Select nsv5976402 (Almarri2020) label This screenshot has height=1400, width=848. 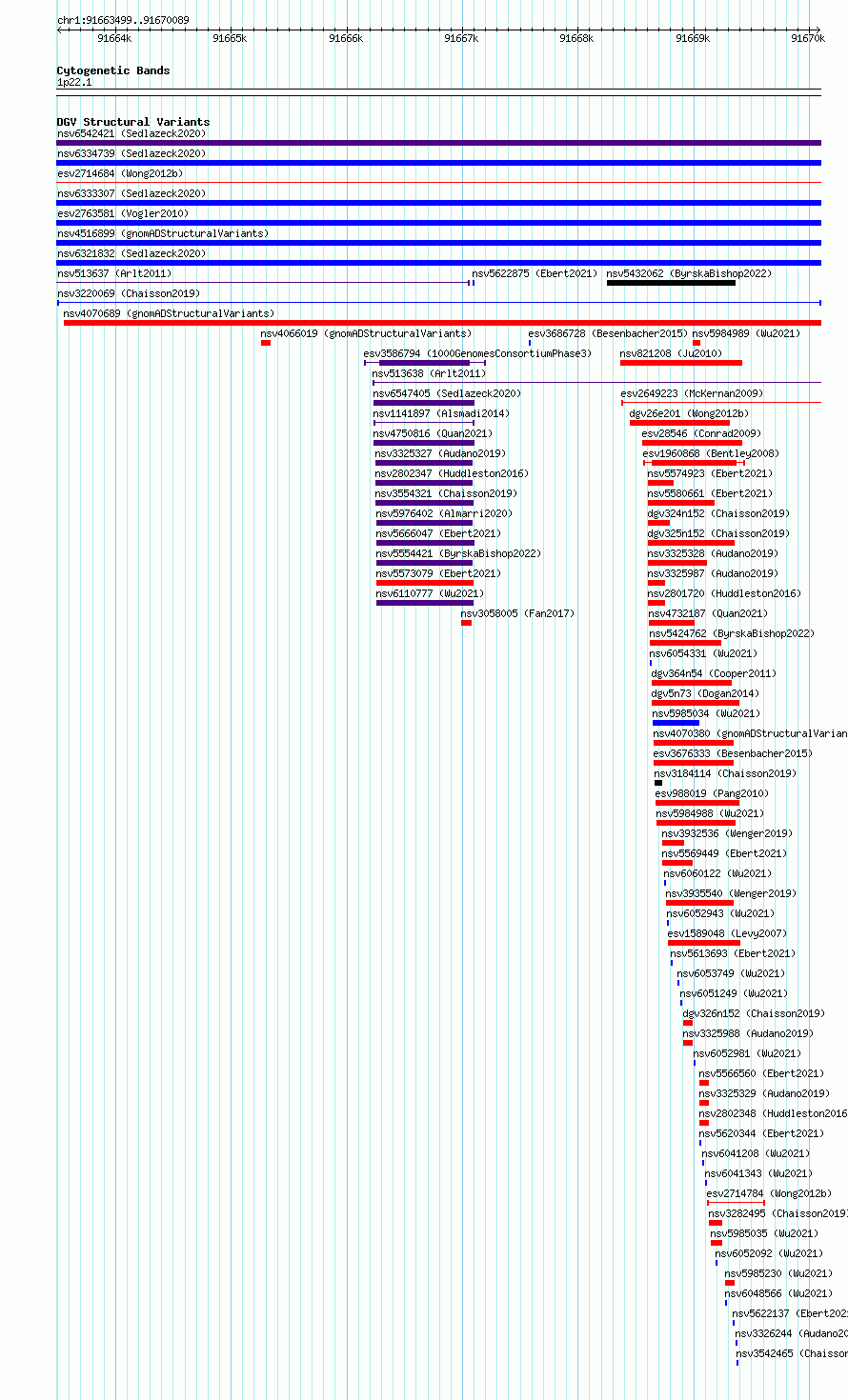(x=444, y=514)
